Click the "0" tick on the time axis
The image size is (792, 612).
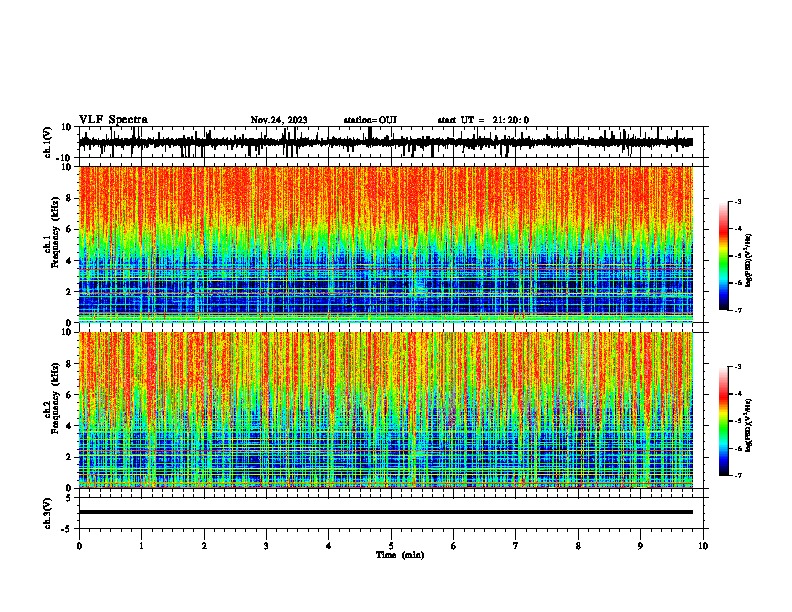pyautogui.click(x=79, y=546)
